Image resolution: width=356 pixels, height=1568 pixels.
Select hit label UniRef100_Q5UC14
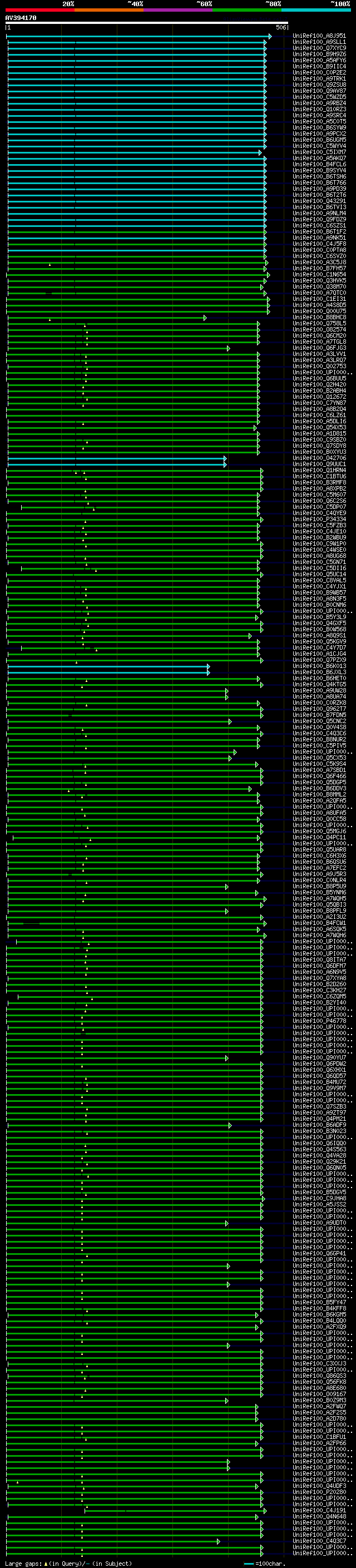click(x=319, y=575)
